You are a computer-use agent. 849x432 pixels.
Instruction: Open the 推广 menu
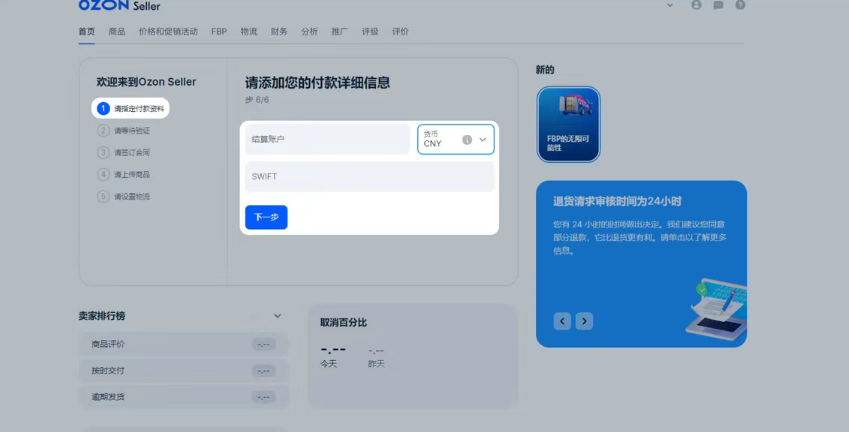340,31
